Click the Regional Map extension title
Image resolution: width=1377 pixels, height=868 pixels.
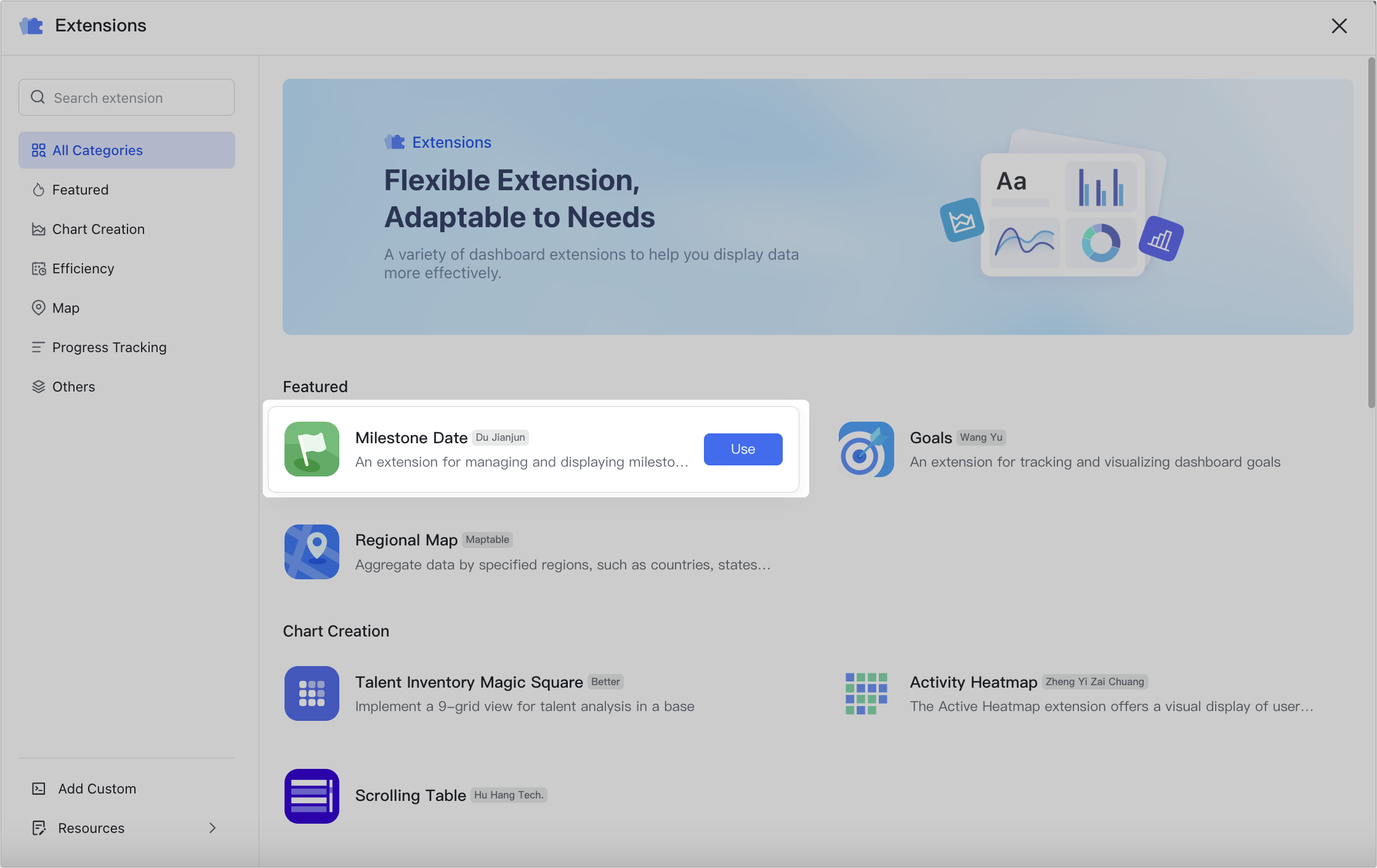tap(406, 540)
